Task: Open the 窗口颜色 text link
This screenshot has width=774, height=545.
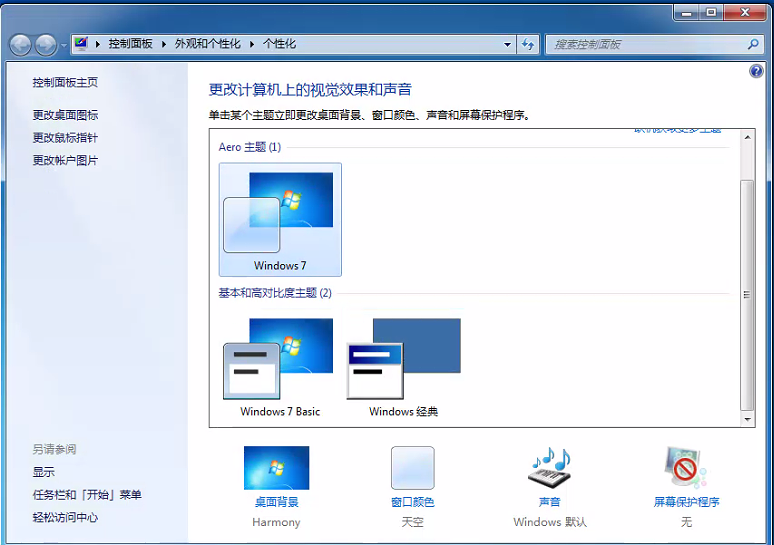Action: click(x=413, y=502)
